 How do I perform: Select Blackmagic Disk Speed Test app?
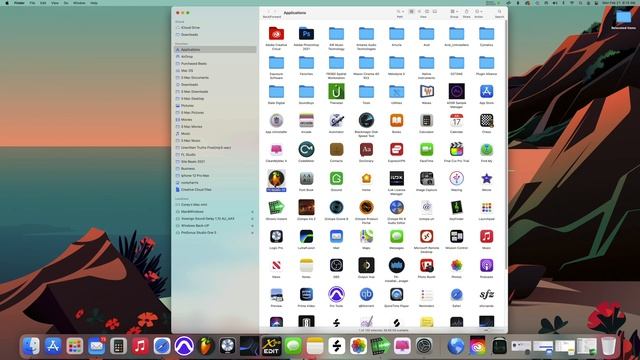(366, 120)
